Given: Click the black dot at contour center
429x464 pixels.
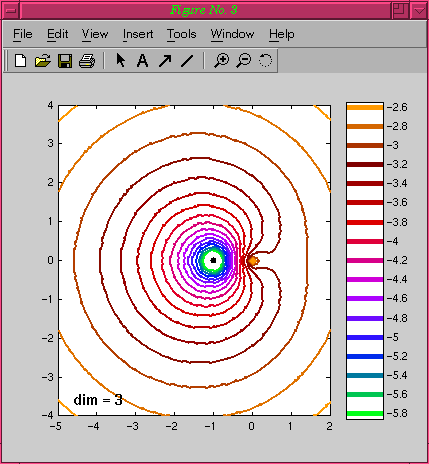Looking at the screenshot, I should coord(213,260).
